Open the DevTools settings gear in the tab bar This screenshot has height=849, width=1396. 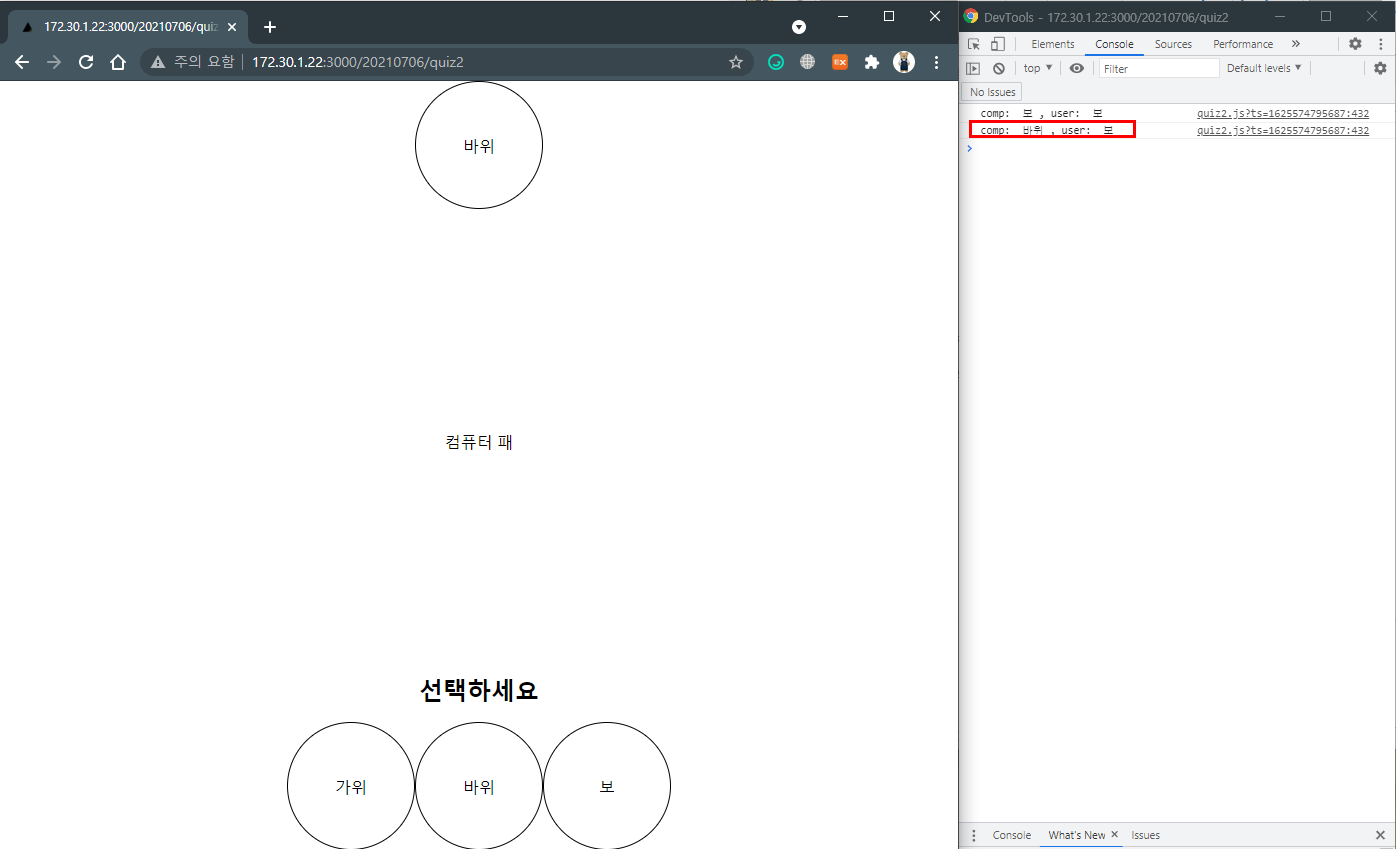click(x=1355, y=44)
